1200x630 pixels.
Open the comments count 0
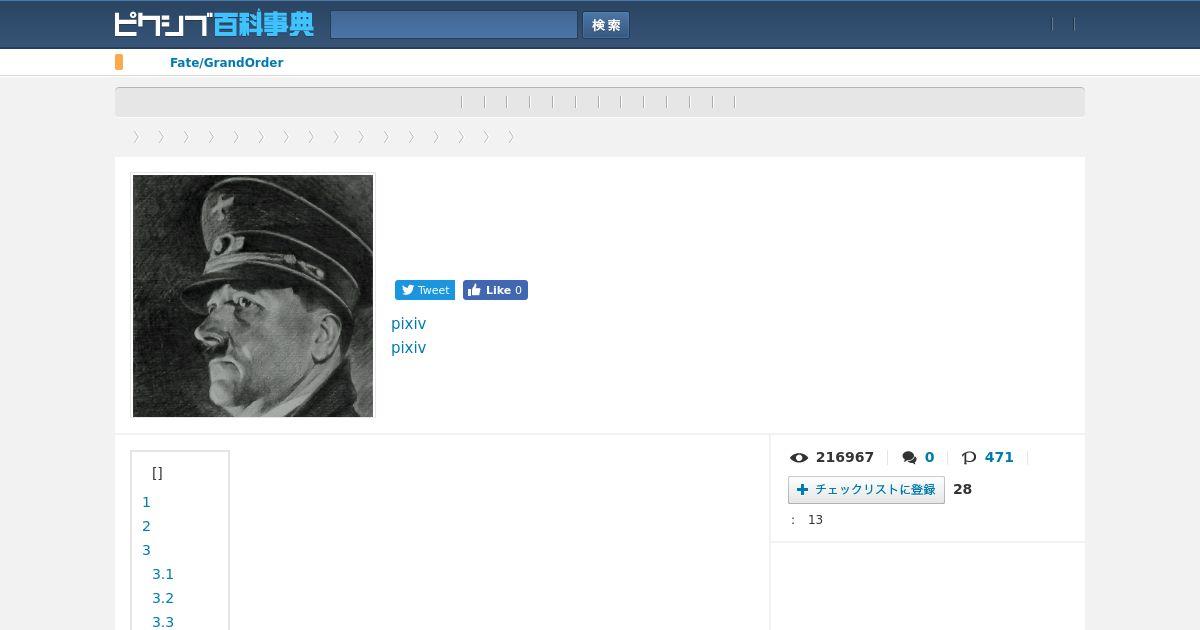click(x=929, y=457)
